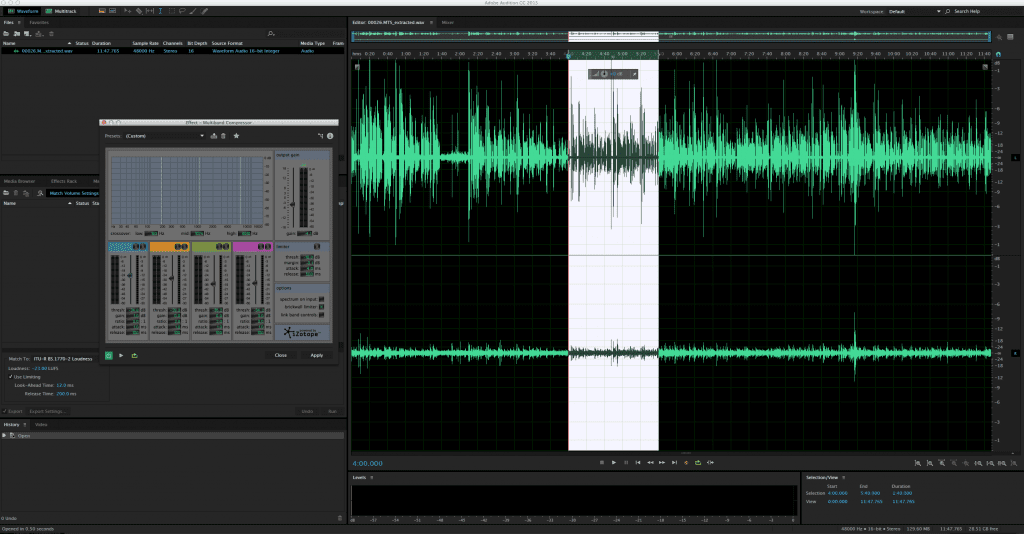Mark preset as favorite with star icon
1024x534 pixels.
tap(236, 136)
